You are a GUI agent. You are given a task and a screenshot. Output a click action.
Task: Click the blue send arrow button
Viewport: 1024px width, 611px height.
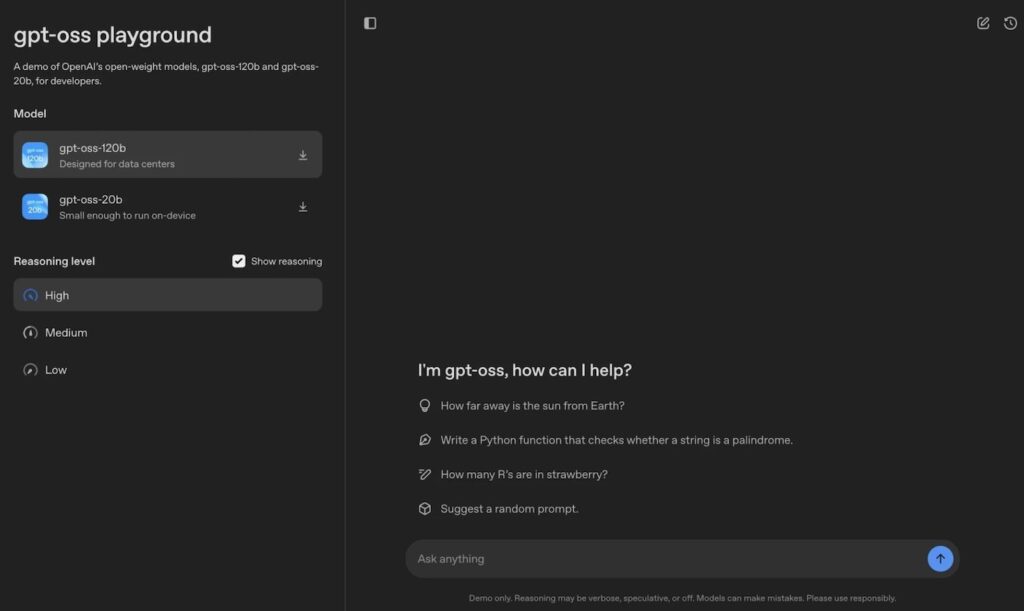940,558
